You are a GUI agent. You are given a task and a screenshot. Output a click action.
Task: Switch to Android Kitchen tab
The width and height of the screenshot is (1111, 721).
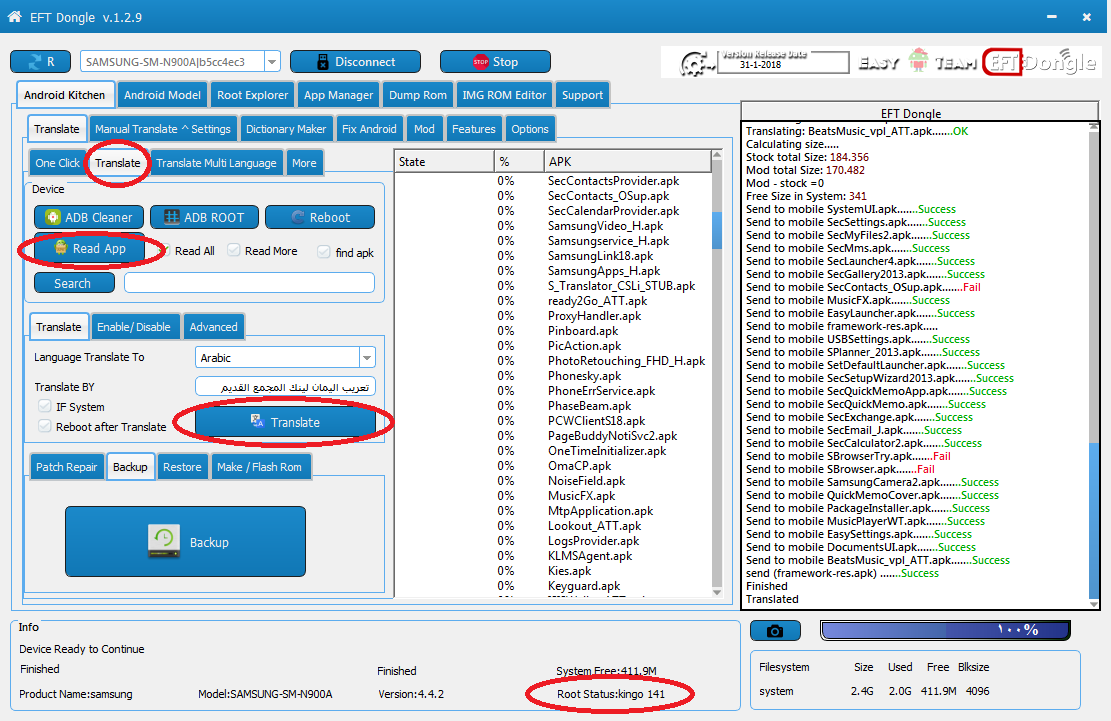pyautogui.click(x=64, y=95)
